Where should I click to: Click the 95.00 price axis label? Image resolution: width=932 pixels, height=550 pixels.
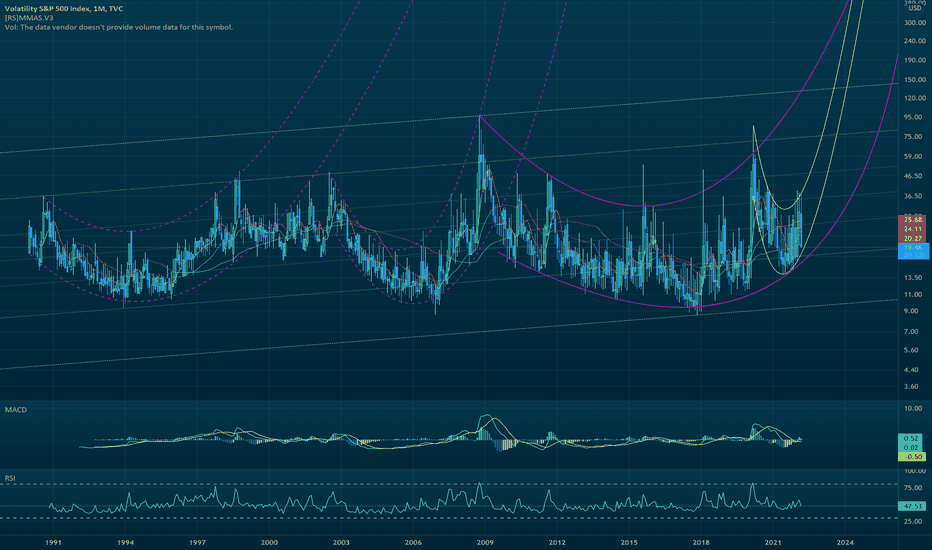[913, 117]
